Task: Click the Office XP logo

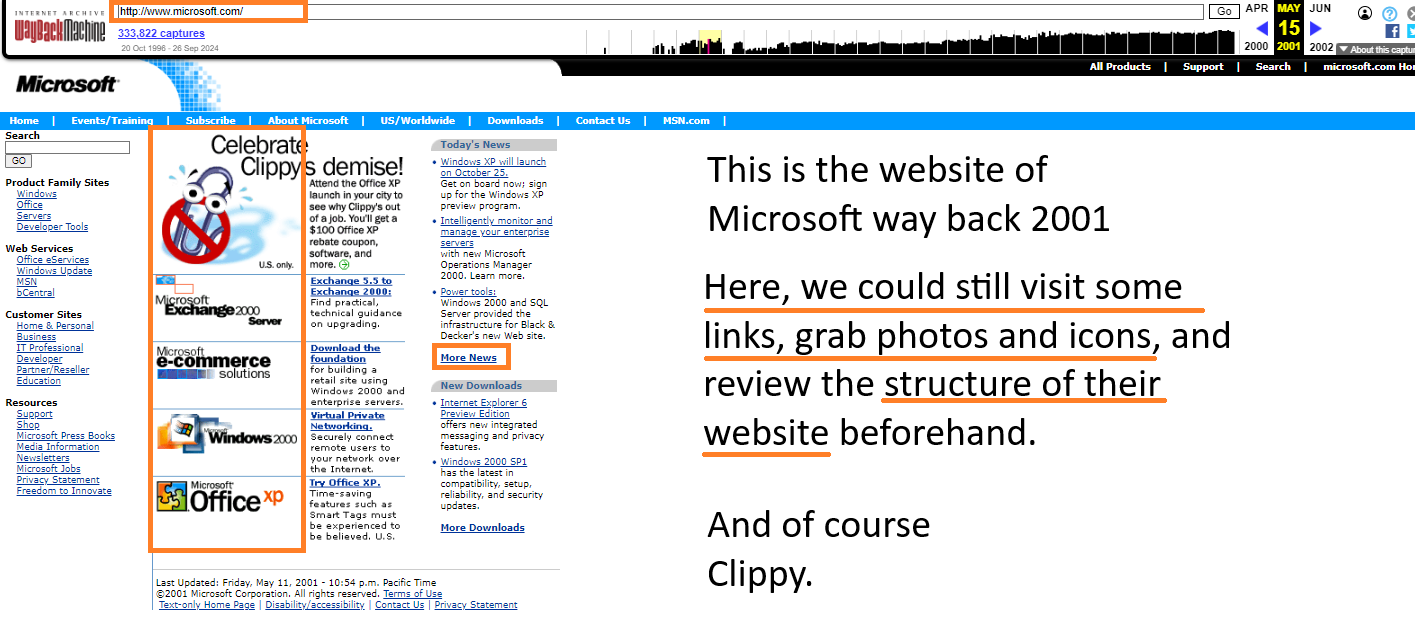Action: click(x=221, y=497)
